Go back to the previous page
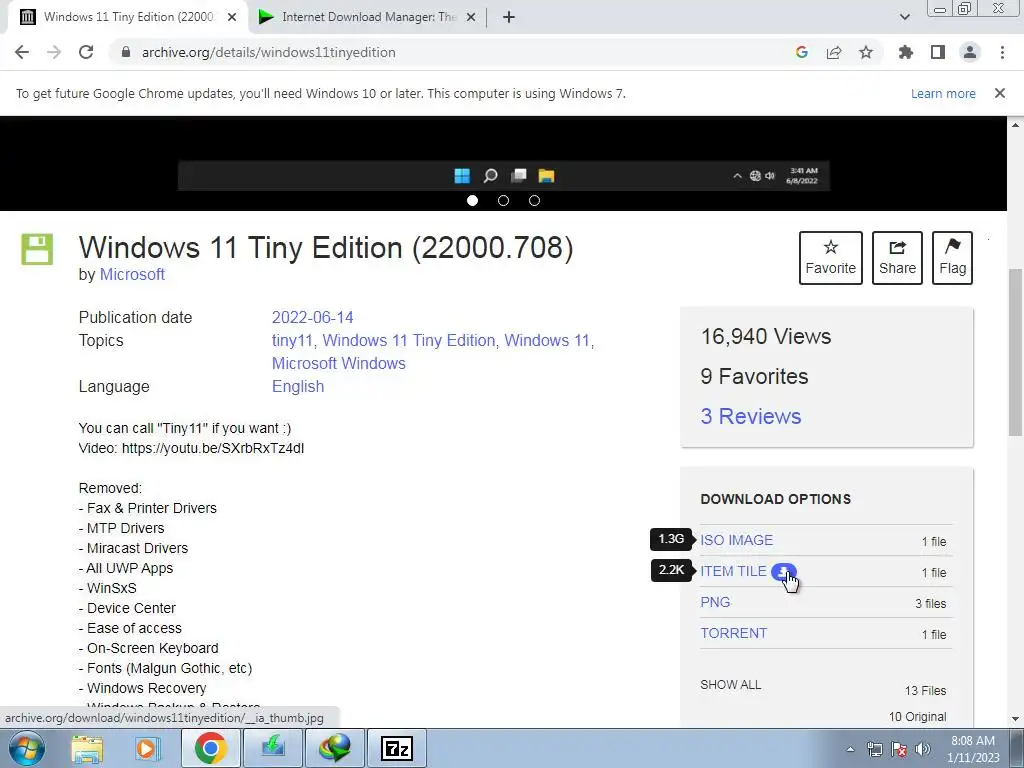The image size is (1024, 768). coord(22,52)
